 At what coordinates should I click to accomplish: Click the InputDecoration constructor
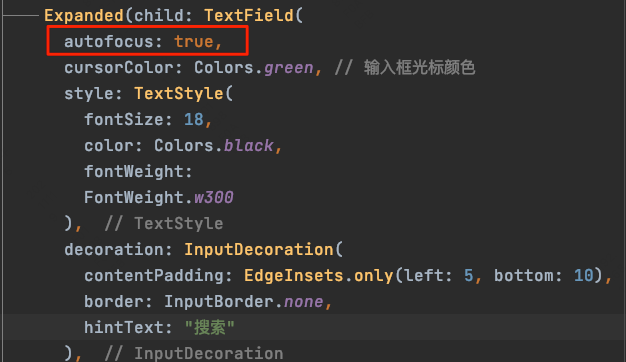point(258,250)
